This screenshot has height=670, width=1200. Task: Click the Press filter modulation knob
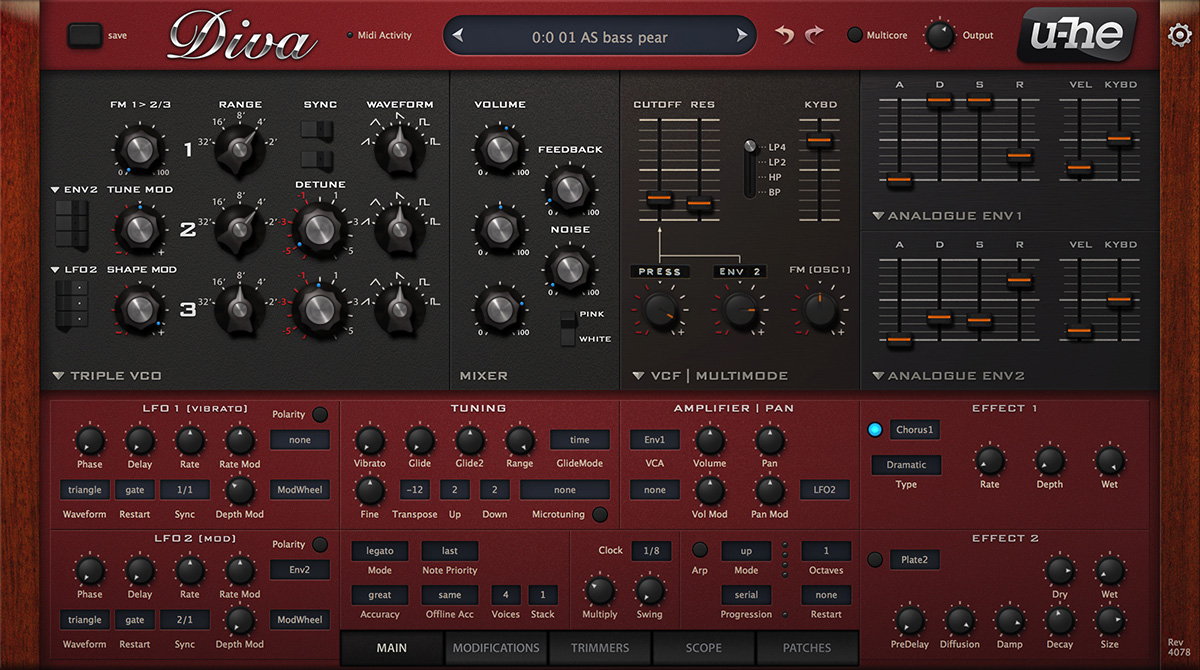658,309
